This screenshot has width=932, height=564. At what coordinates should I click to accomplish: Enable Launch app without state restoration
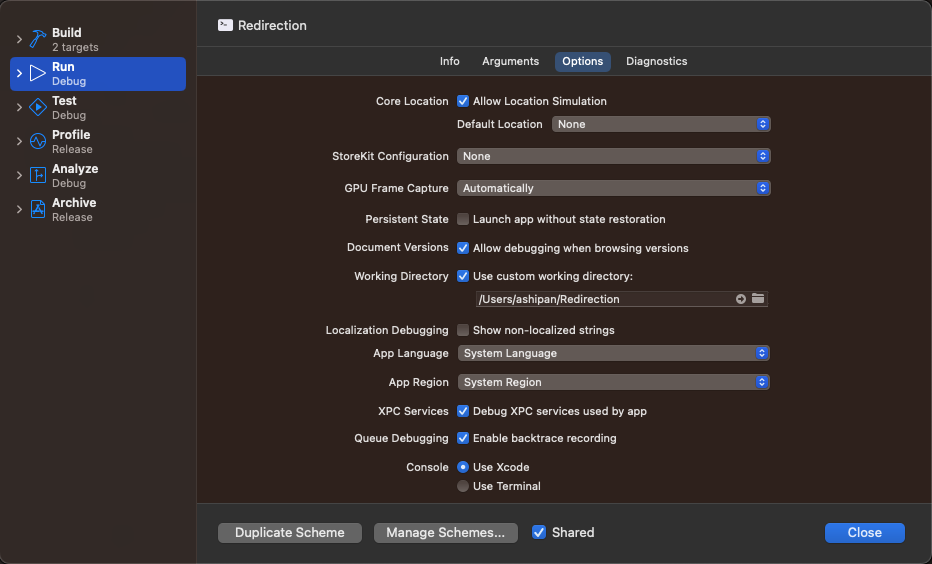point(463,219)
